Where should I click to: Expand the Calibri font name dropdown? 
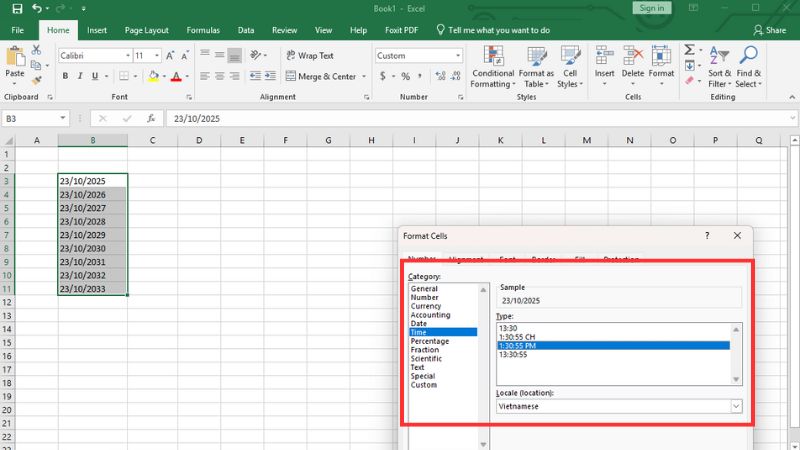pyautogui.click(x=127, y=56)
